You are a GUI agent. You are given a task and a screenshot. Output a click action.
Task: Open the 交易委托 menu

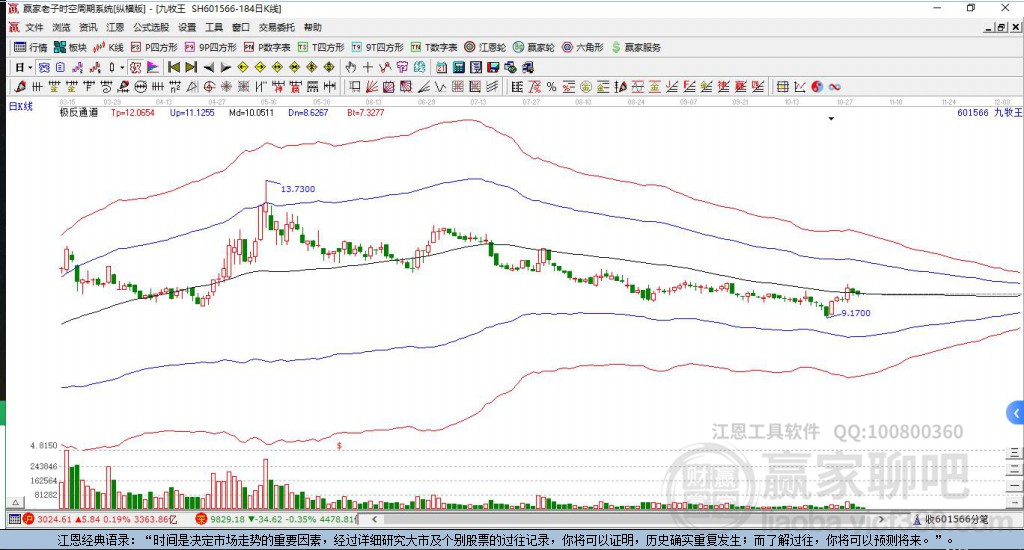tap(277, 27)
